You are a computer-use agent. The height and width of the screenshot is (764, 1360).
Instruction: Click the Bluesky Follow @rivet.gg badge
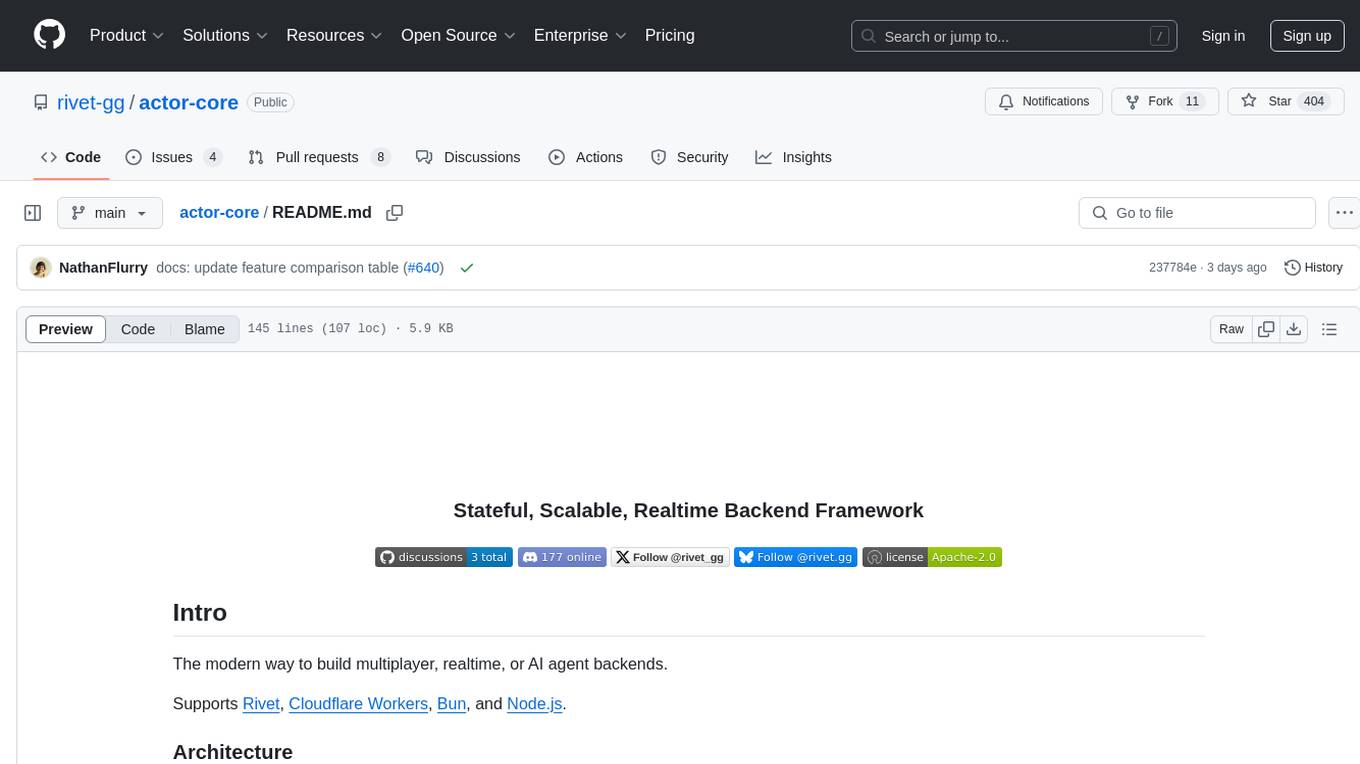point(796,557)
